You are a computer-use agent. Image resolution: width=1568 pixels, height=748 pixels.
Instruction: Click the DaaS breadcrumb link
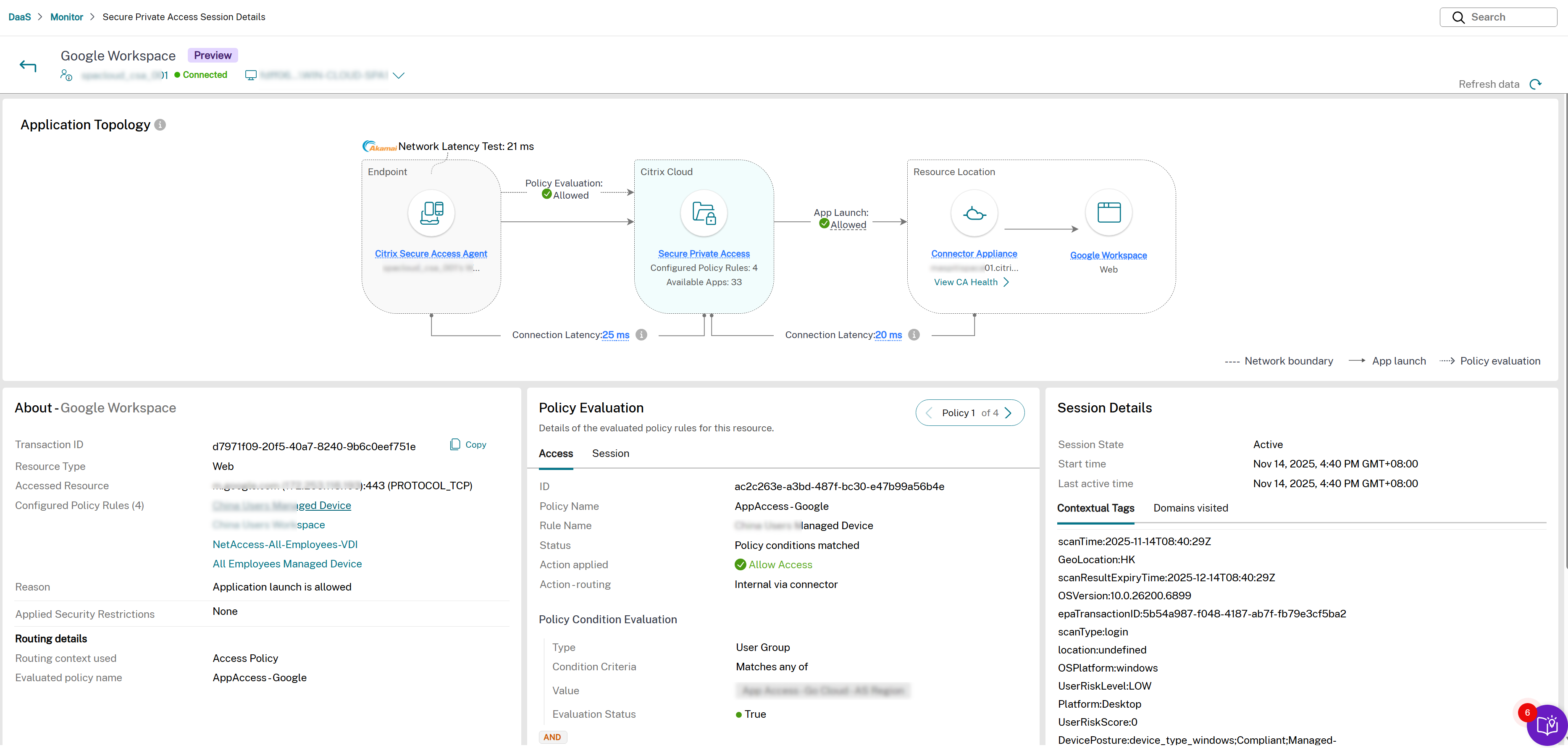19,17
